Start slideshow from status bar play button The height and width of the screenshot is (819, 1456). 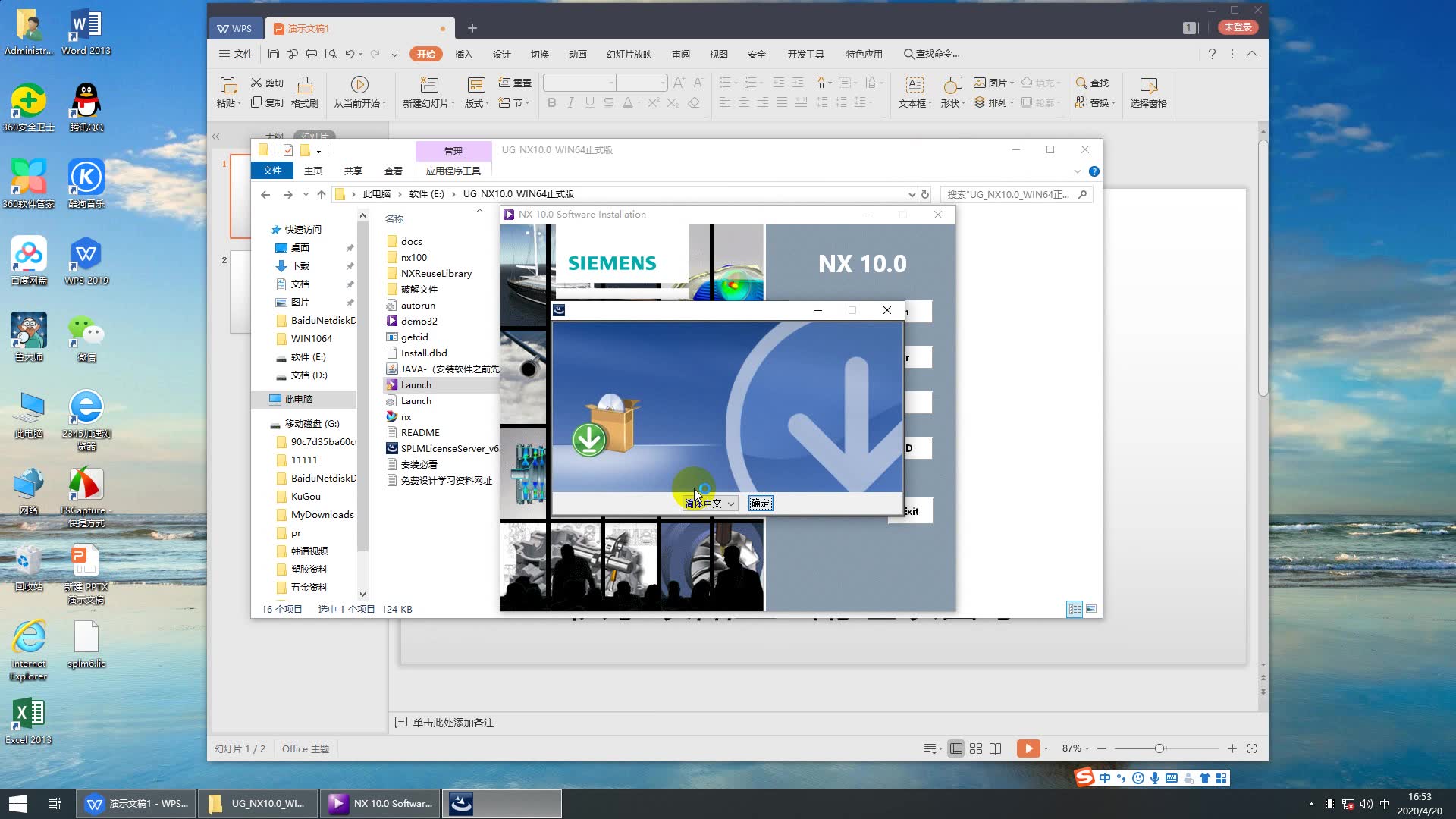[x=1028, y=748]
